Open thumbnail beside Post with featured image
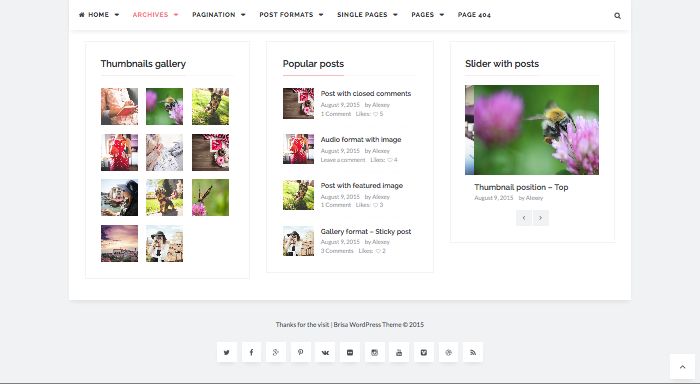This screenshot has height=384, width=700. pos(298,195)
